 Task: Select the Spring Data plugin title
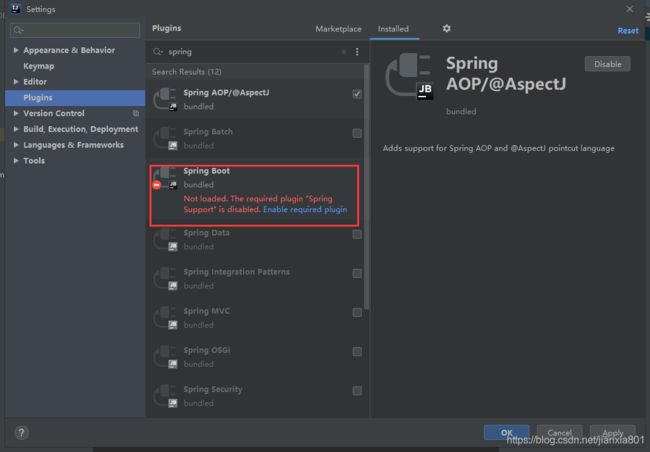tap(206, 233)
